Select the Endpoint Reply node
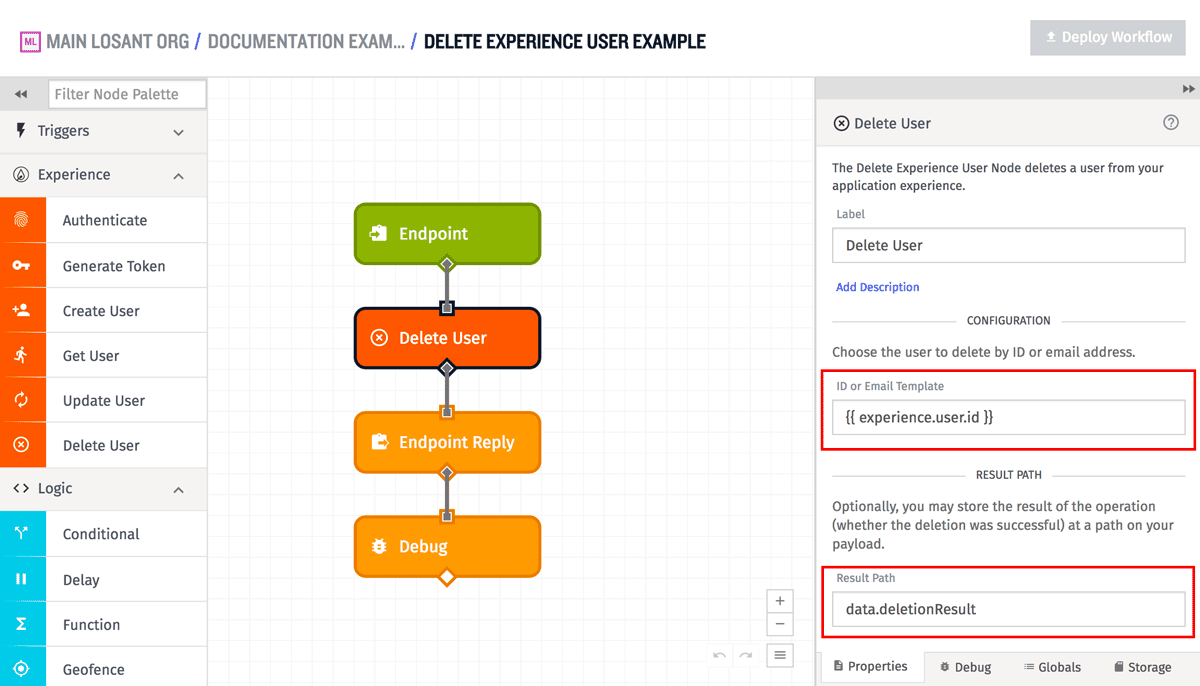Viewport: 1200px width, 686px height. click(x=447, y=442)
